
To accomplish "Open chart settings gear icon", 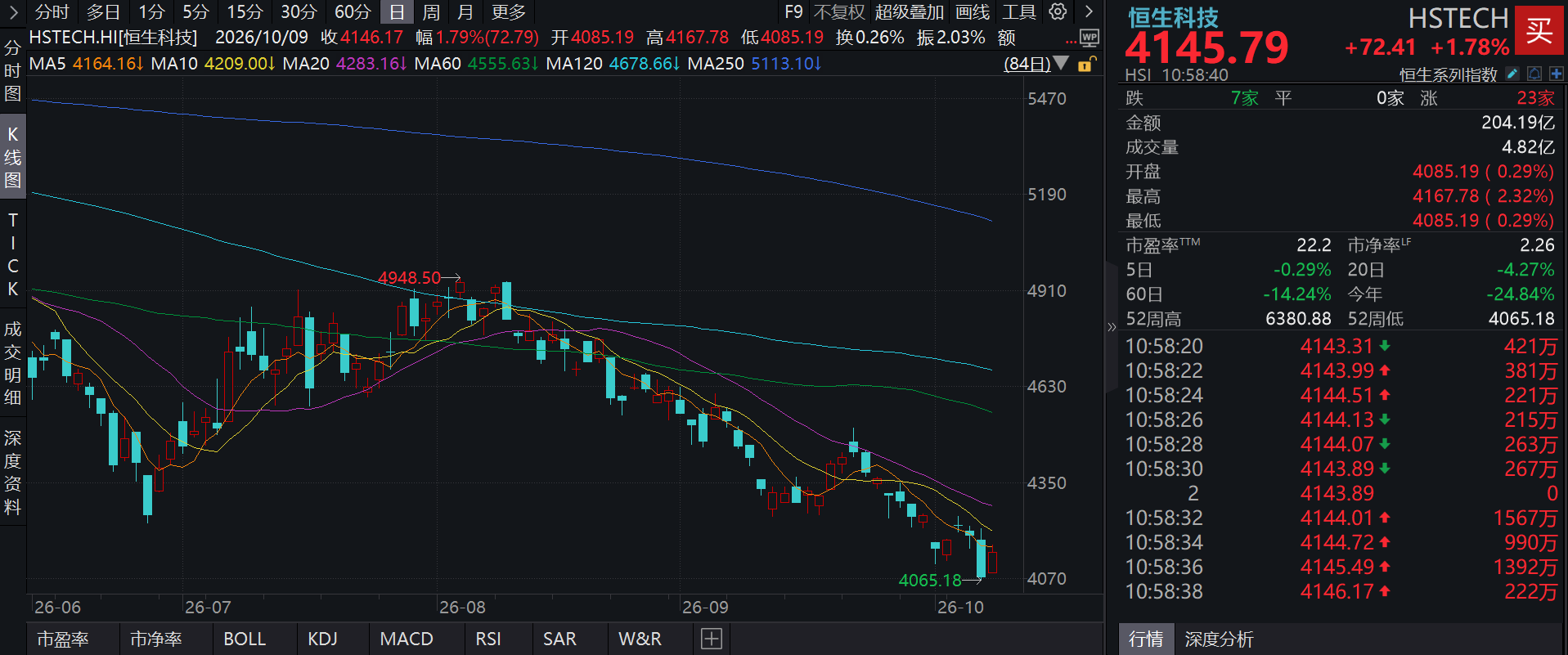I will (x=1058, y=11).
